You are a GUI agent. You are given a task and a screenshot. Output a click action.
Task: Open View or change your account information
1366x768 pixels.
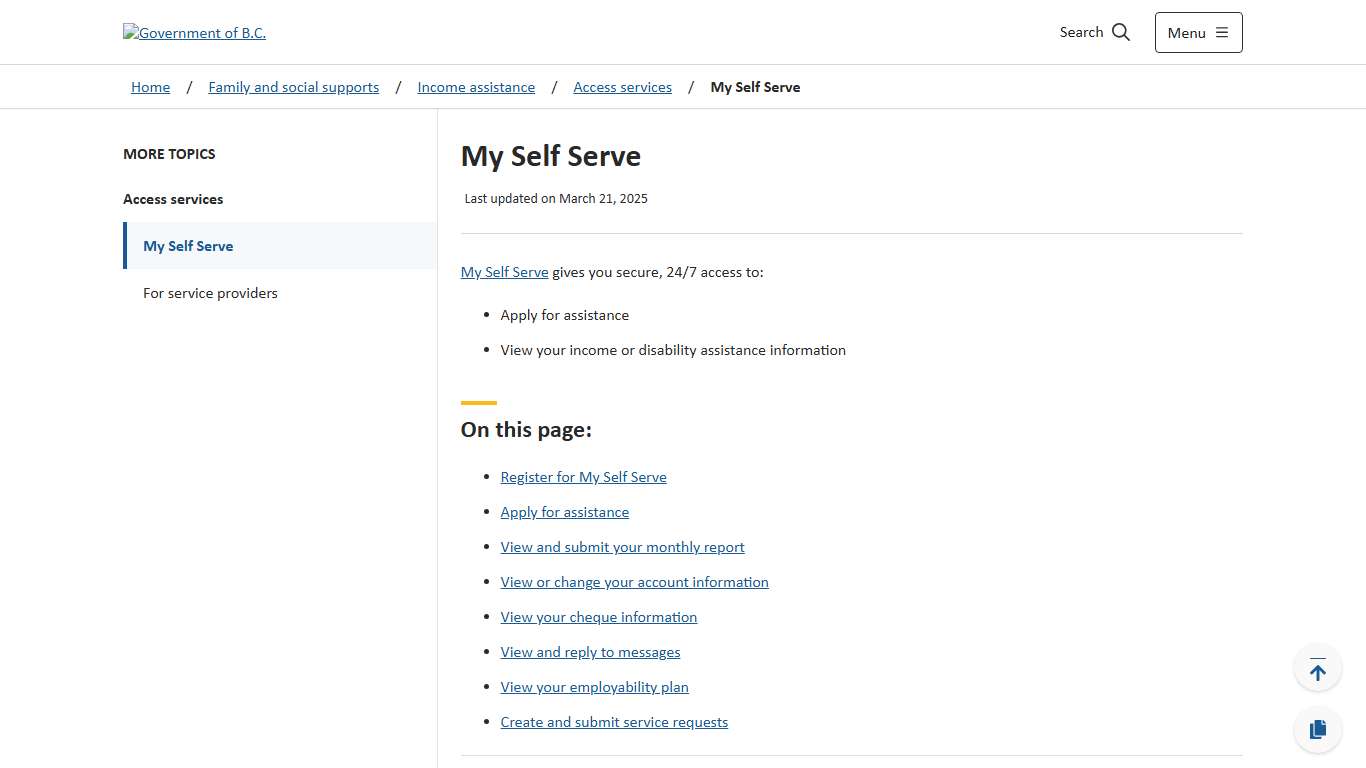634,582
